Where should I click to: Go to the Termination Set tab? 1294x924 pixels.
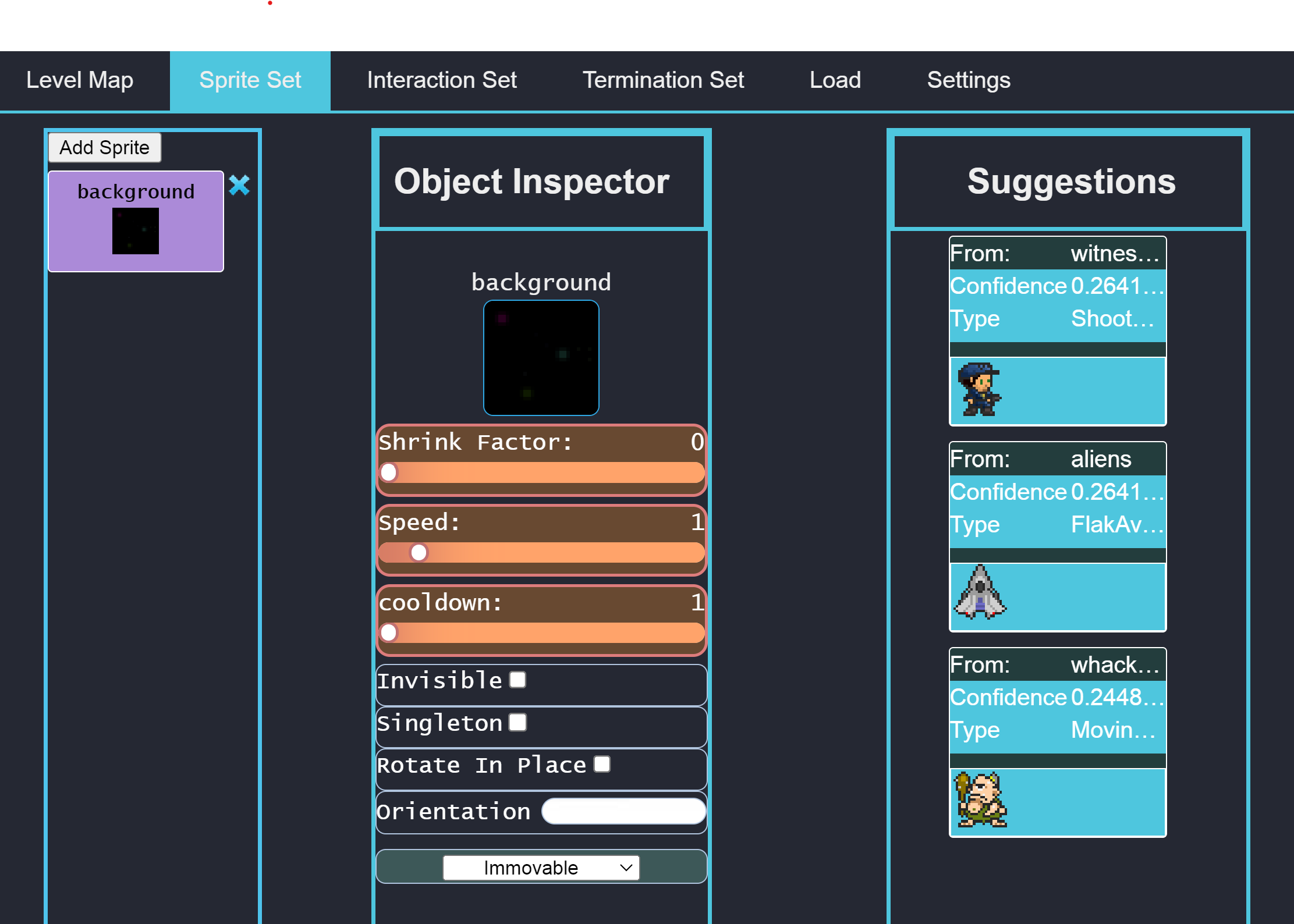(663, 80)
